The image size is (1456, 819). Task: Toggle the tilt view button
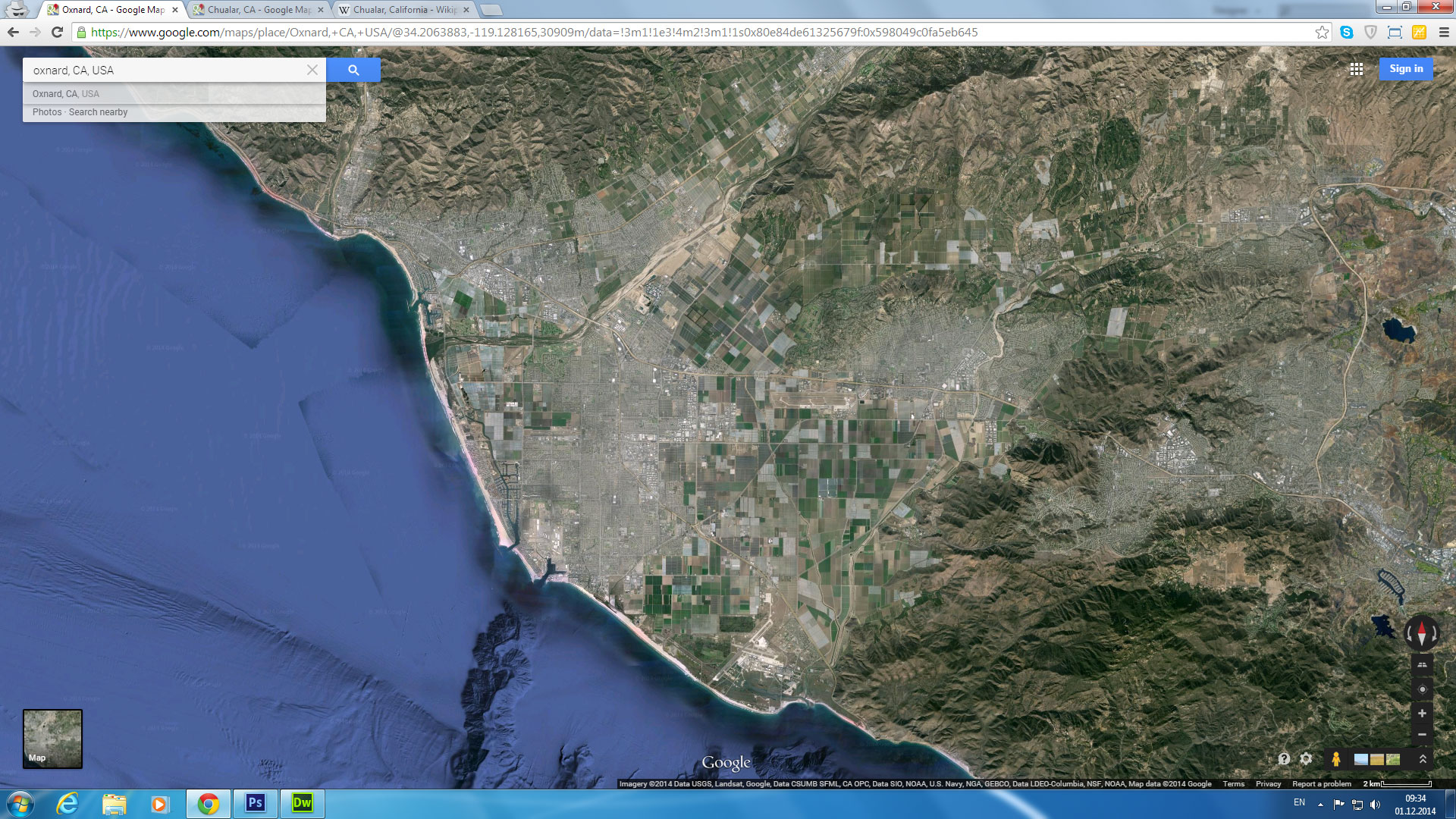1422,665
